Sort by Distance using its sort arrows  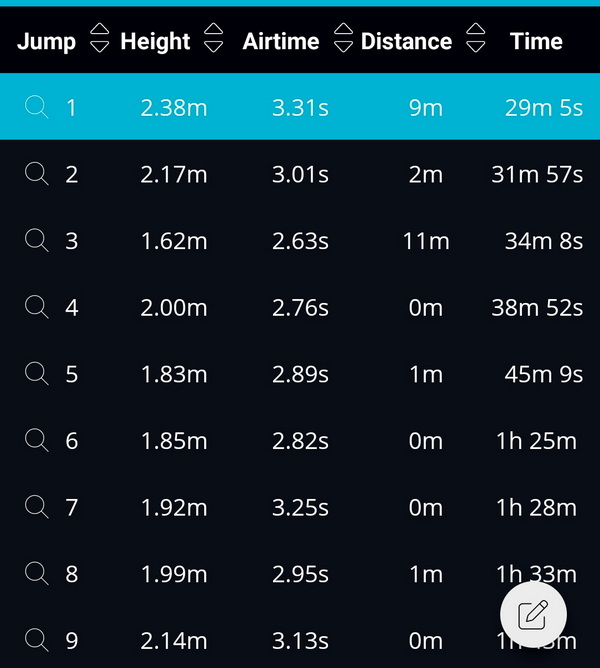pos(476,38)
